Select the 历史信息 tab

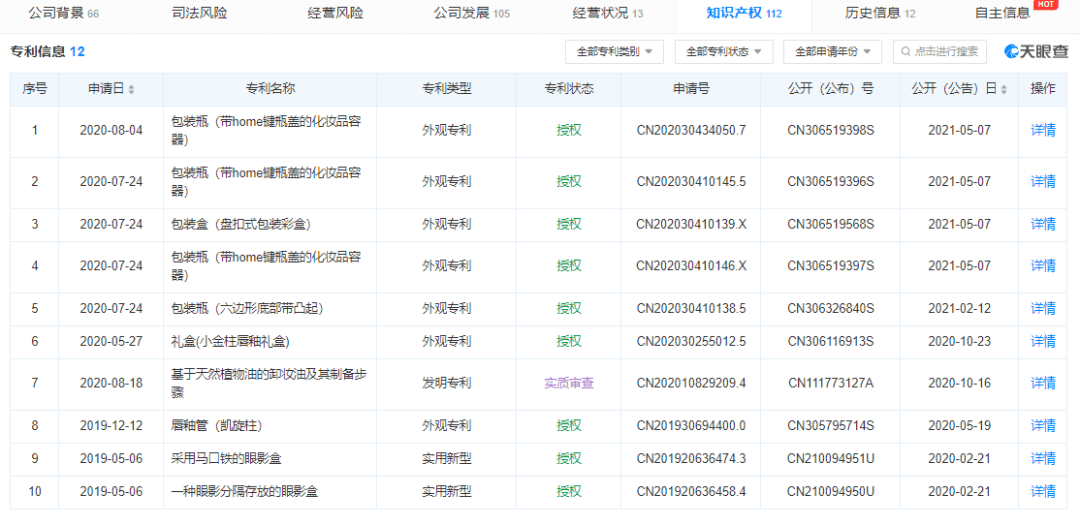tap(879, 13)
